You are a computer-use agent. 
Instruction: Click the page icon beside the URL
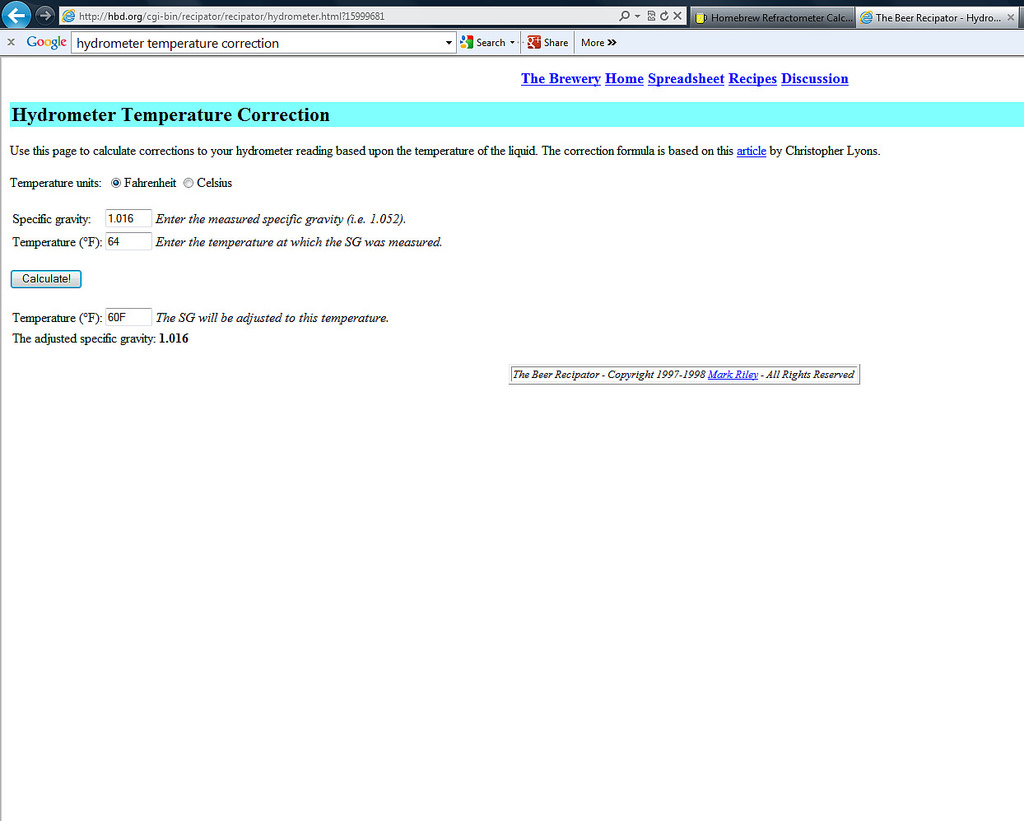69,16
